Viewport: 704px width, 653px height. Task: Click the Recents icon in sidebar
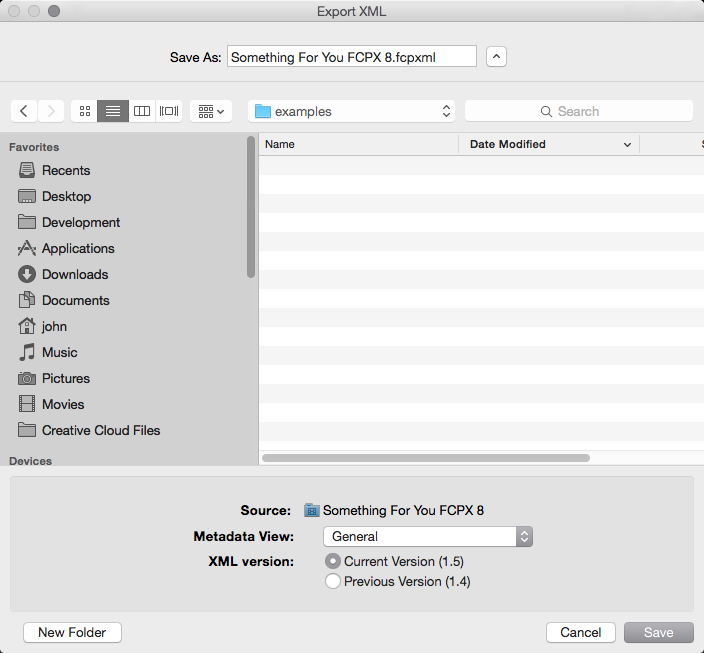coord(26,170)
